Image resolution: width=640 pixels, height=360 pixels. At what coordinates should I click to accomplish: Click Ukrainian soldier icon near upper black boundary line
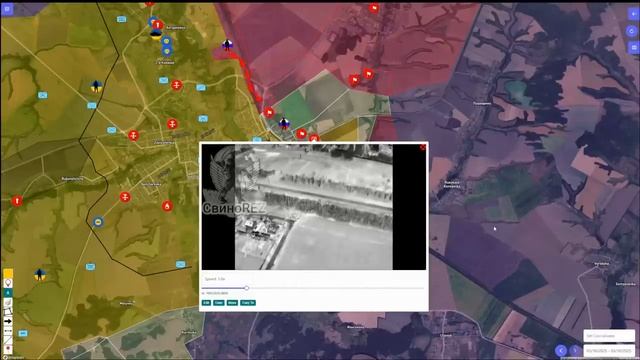pos(96,86)
